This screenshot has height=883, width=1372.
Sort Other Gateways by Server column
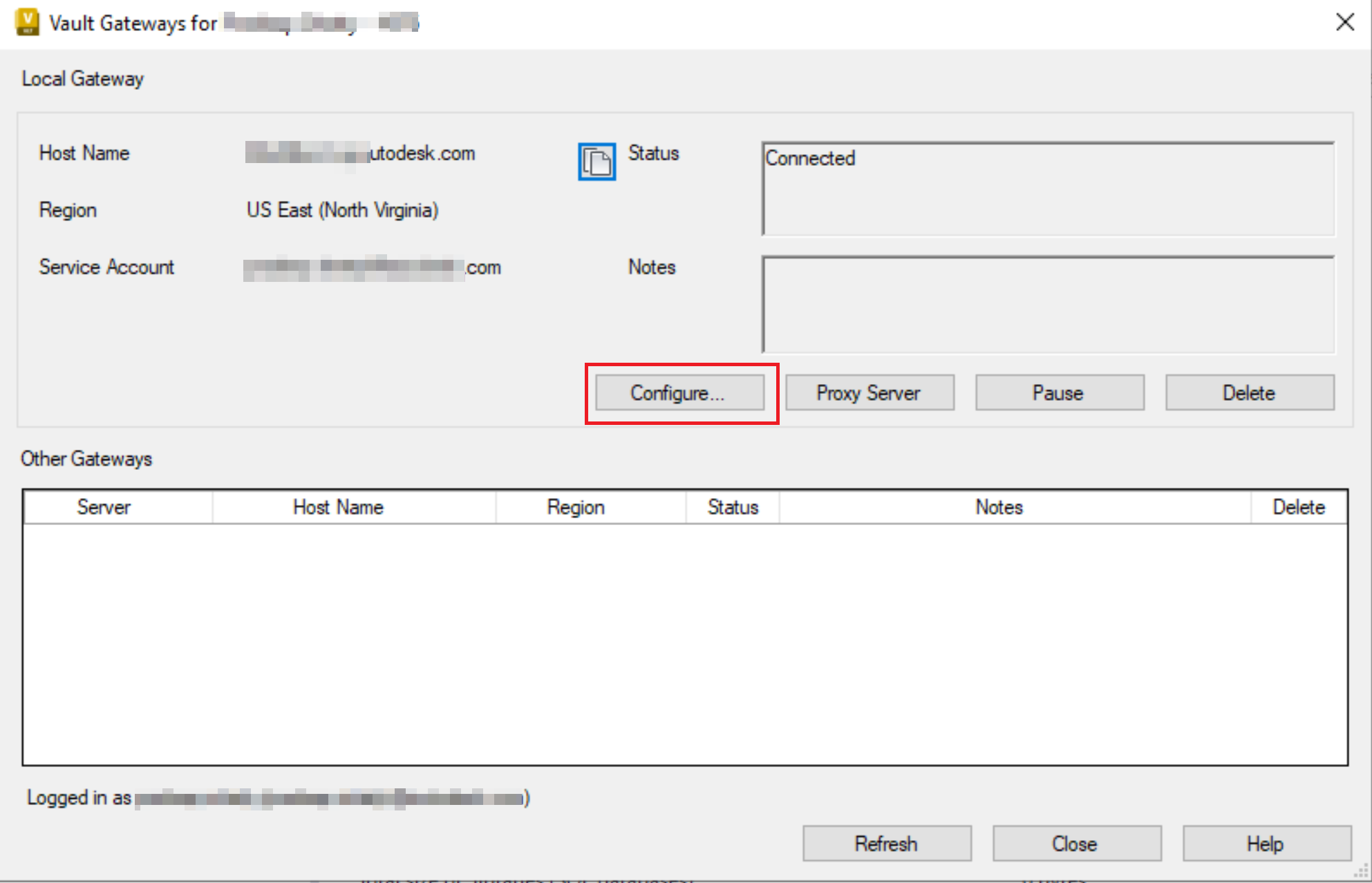click(103, 506)
